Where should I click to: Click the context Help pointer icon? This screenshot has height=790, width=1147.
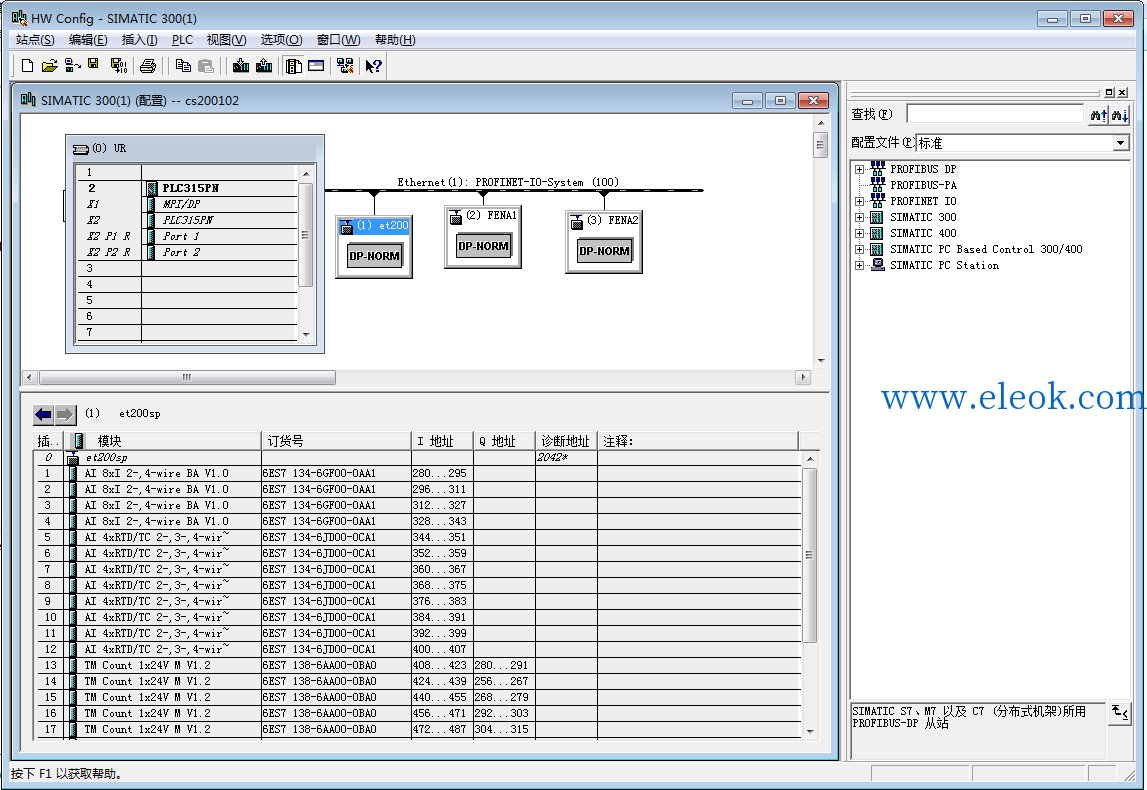tap(374, 66)
